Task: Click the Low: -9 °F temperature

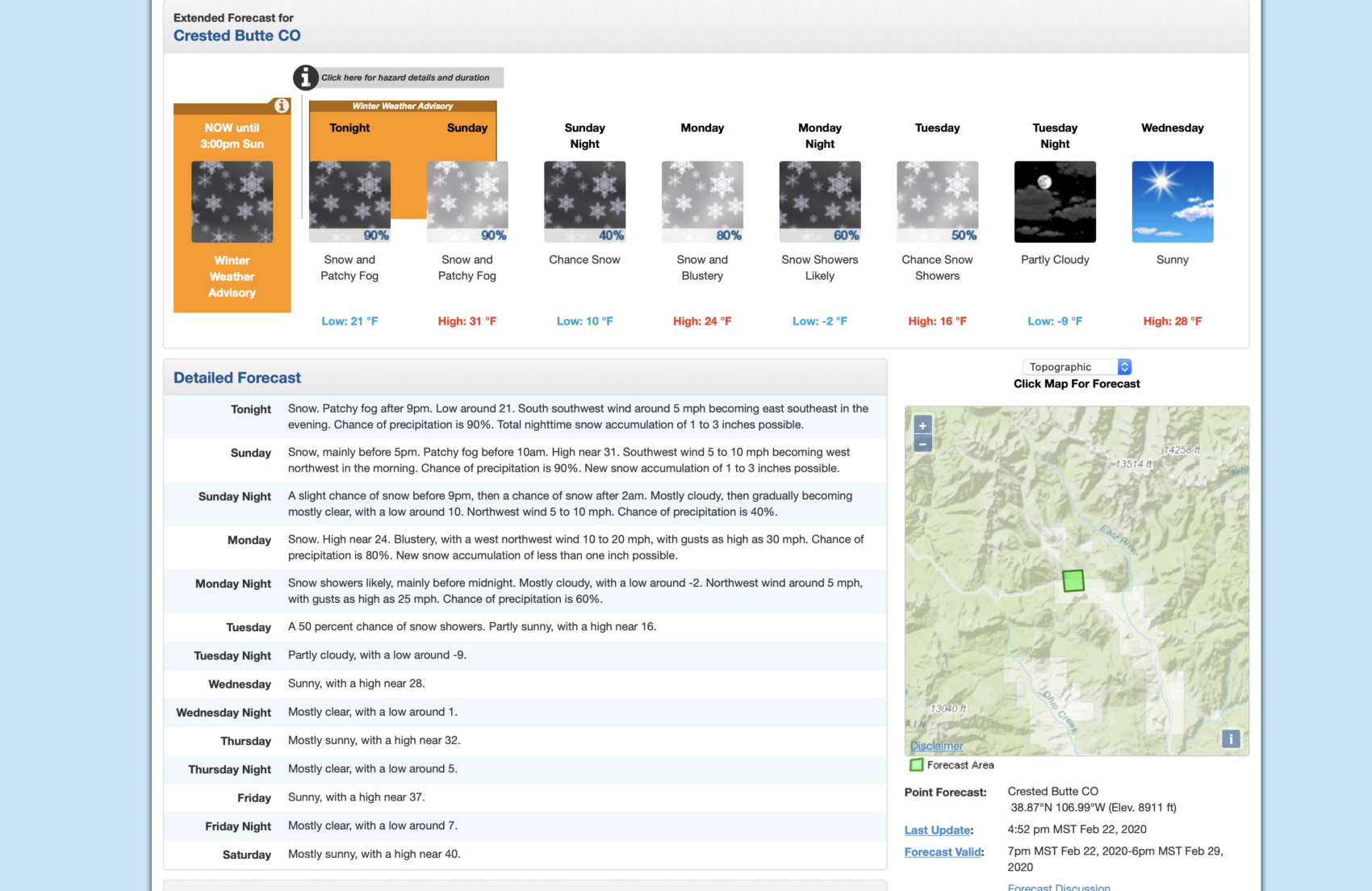Action: [1055, 321]
